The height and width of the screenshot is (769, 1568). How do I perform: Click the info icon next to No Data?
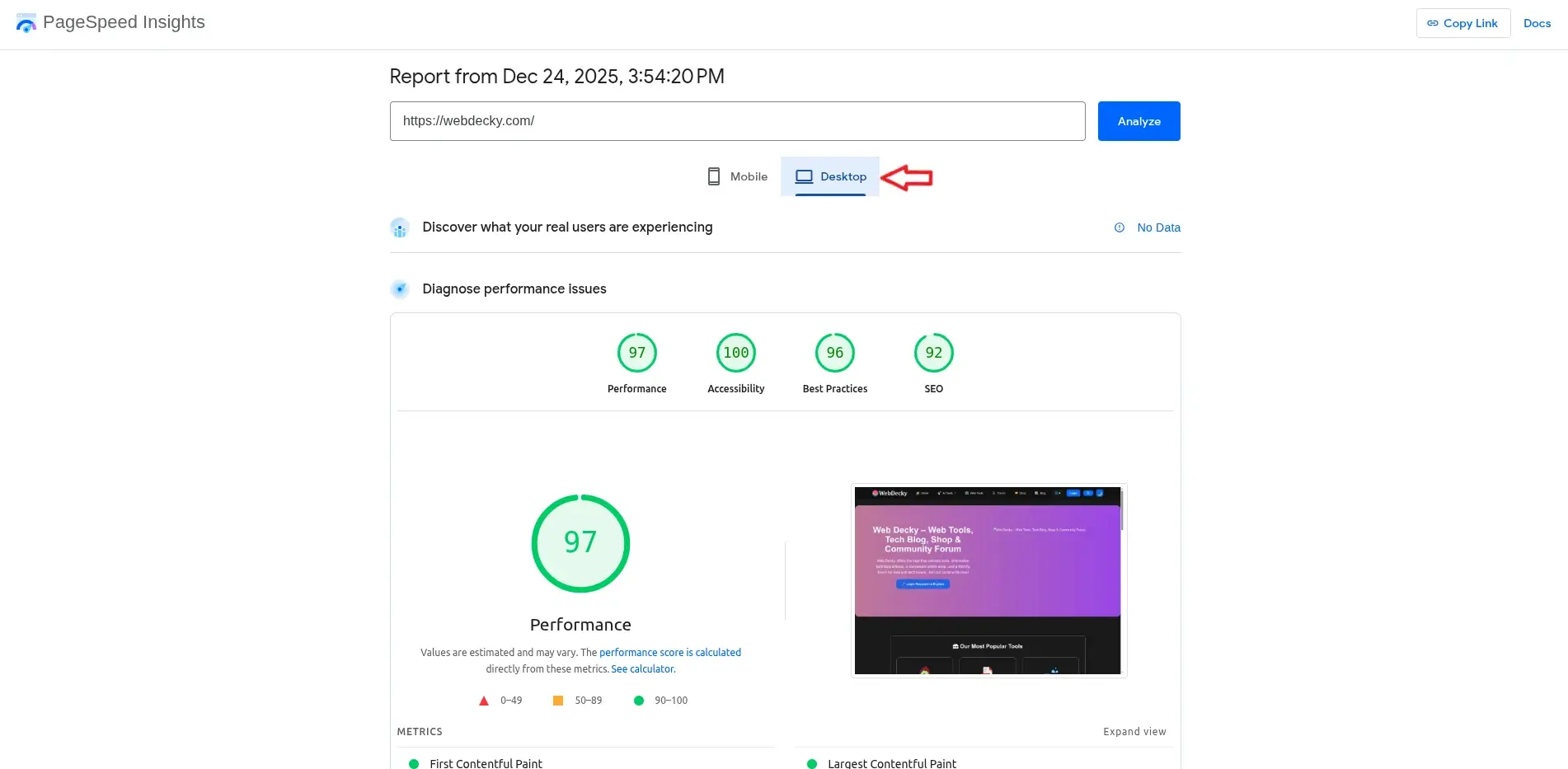coord(1118,227)
